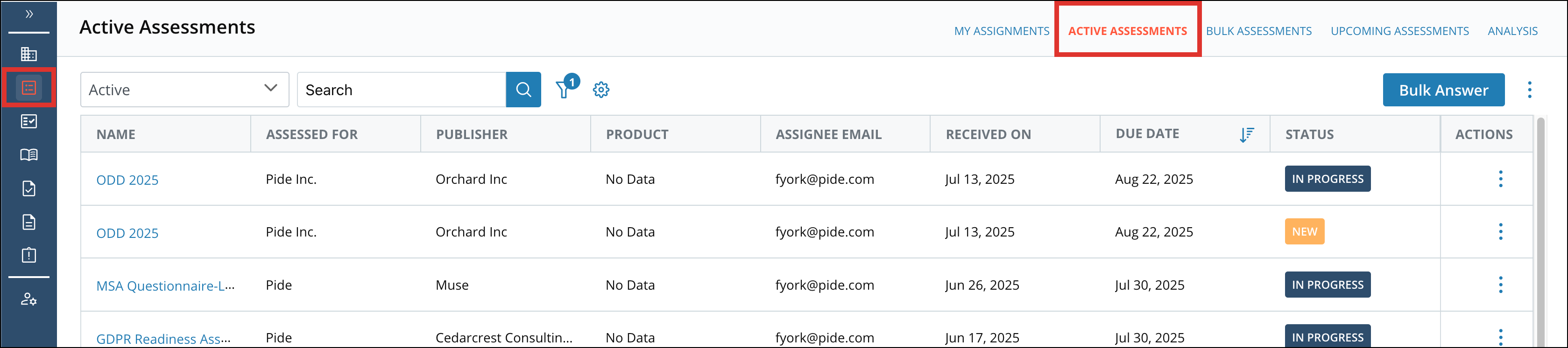
Task: Open the checklist form sidebar icon
Action: point(28,122)
